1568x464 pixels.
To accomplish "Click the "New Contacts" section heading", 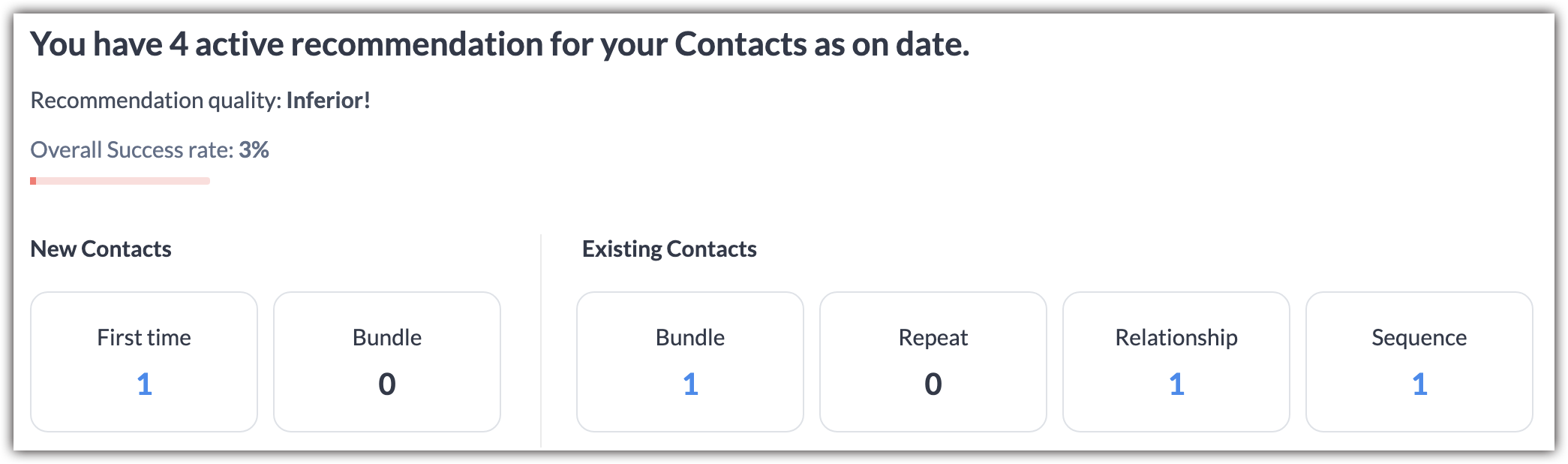I will pyautogui.click(x=101, y=249).
